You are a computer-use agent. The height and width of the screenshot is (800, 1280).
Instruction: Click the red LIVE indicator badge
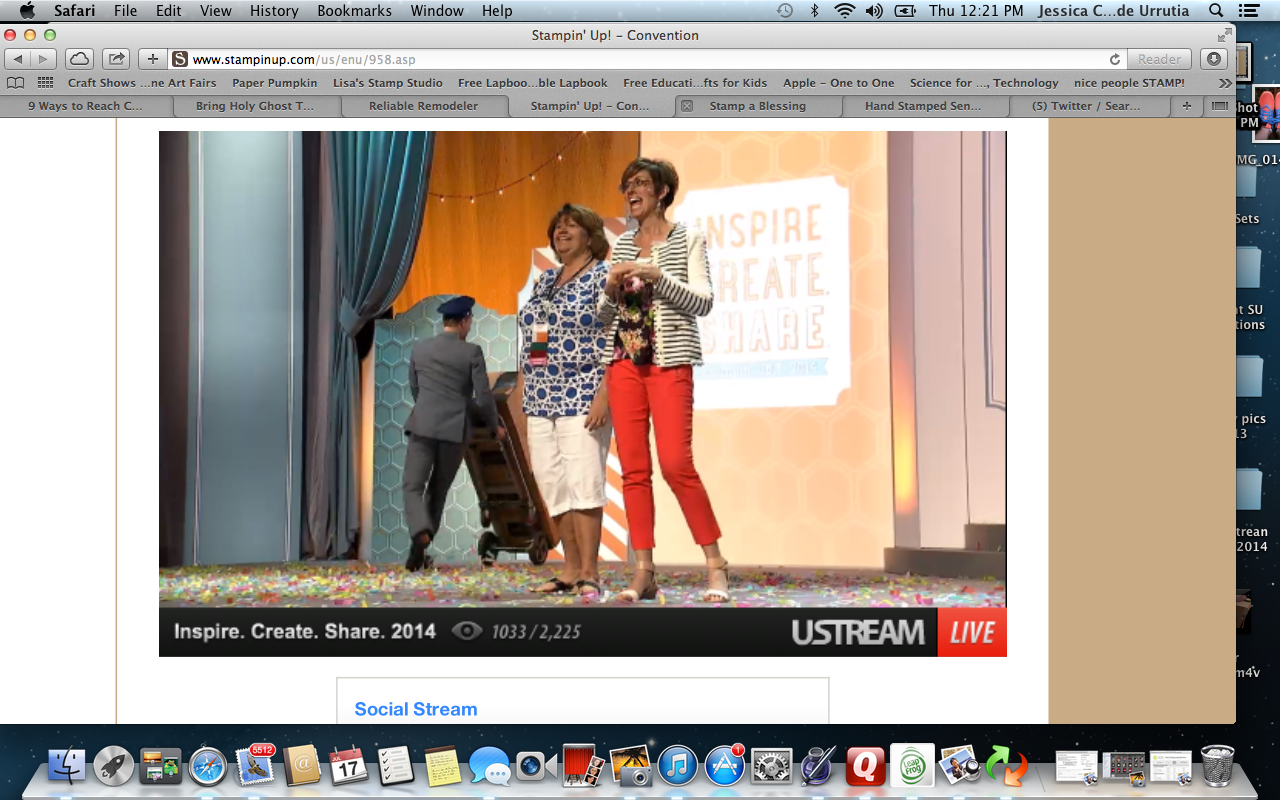[x=972, y=632]
